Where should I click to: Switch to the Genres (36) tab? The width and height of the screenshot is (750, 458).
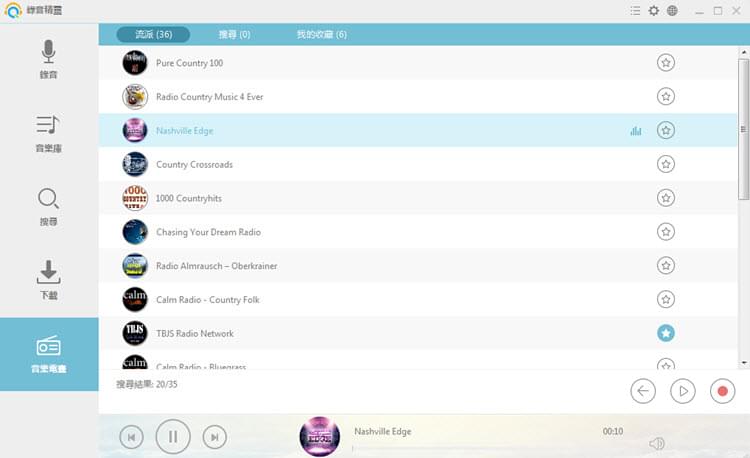point(153,34)
